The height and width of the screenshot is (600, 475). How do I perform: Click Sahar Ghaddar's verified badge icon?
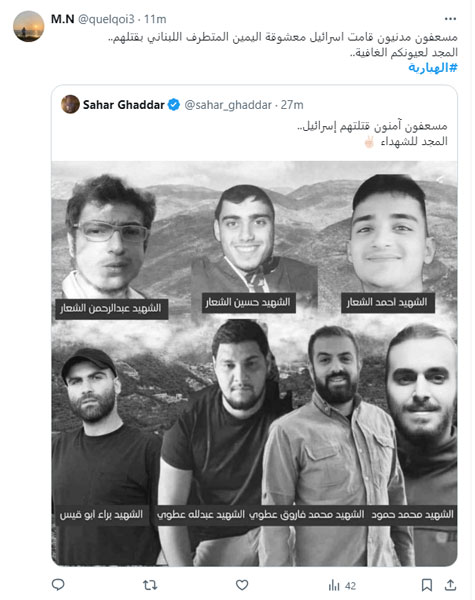point(174,105)
